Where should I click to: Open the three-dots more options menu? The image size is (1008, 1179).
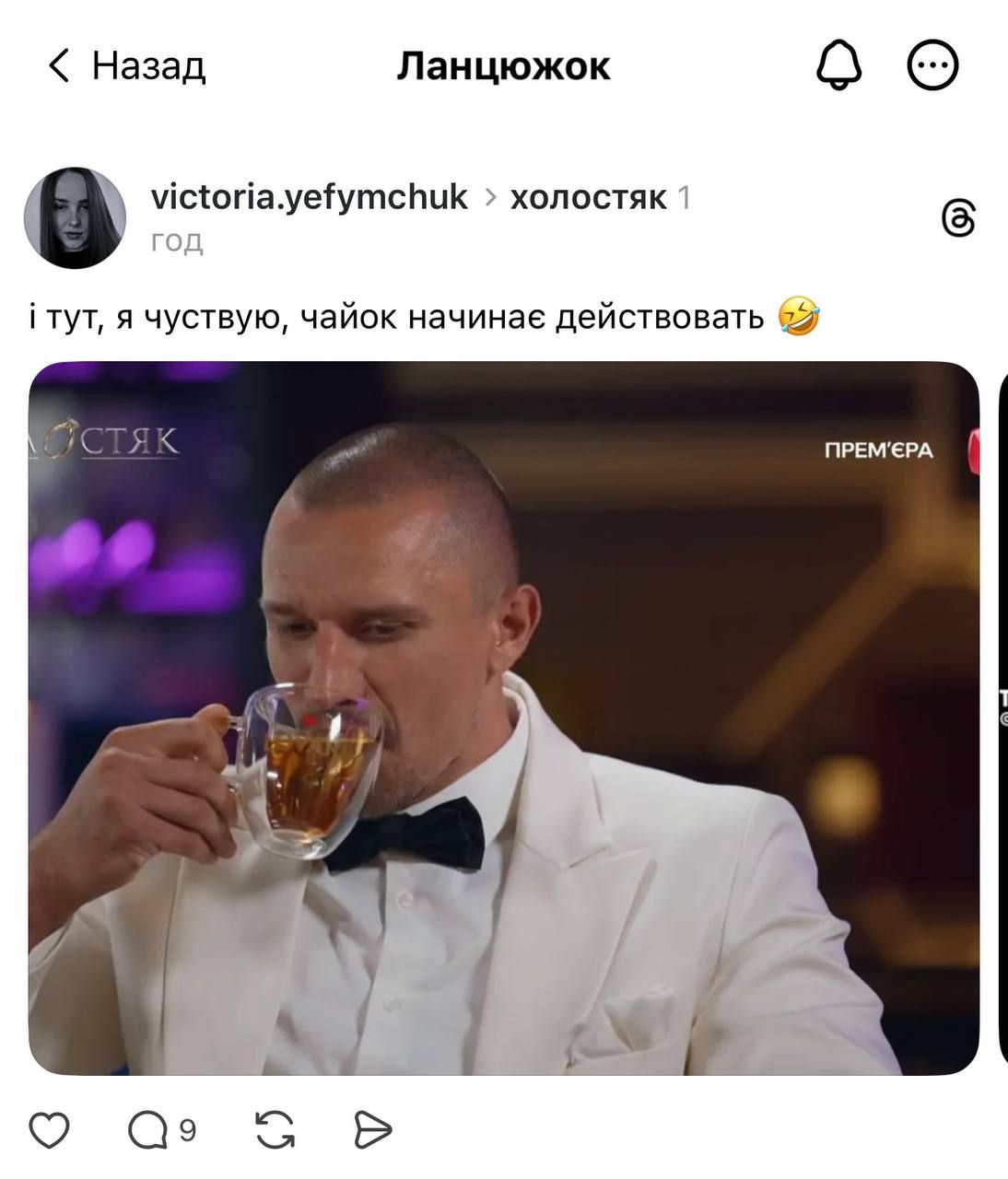pyautogui.click(x=933, y=66)
